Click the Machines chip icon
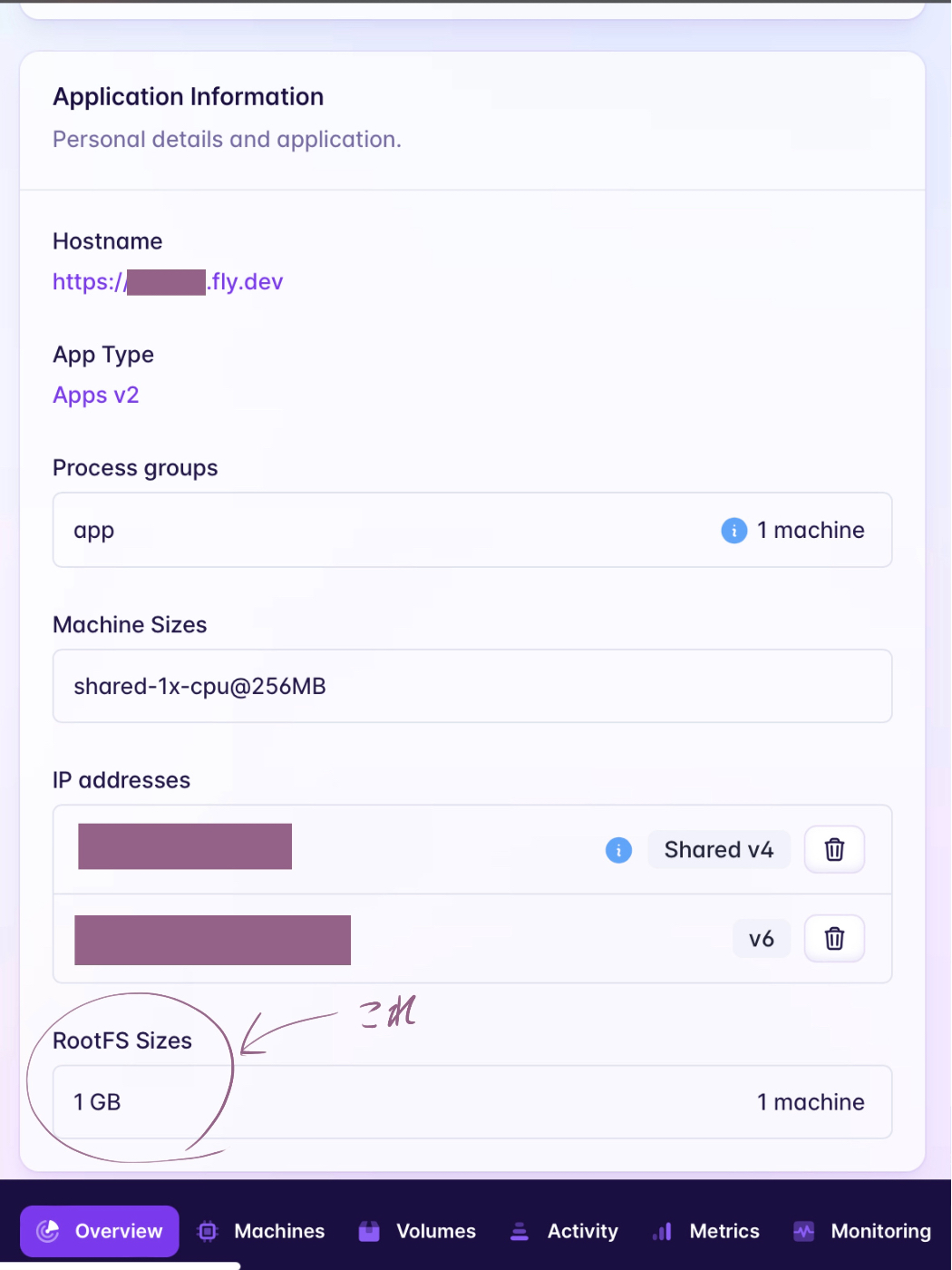Image resolution: width=952 pixels, height=1270 pixels. coord(208,1231)
